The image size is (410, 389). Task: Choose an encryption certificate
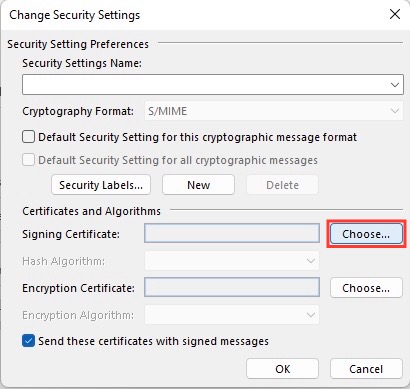(x=366, y=288)
